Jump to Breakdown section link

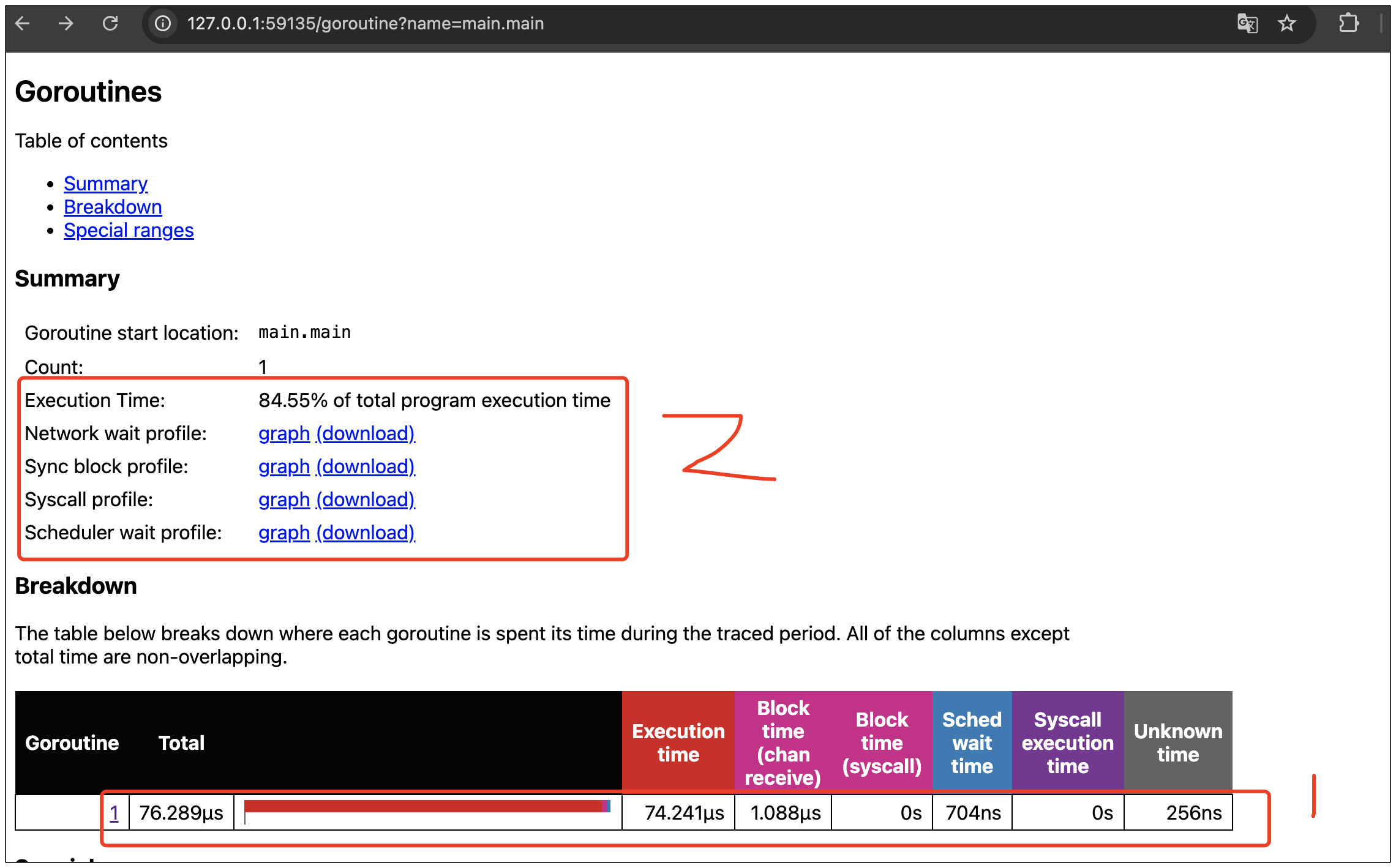[113, 207]
